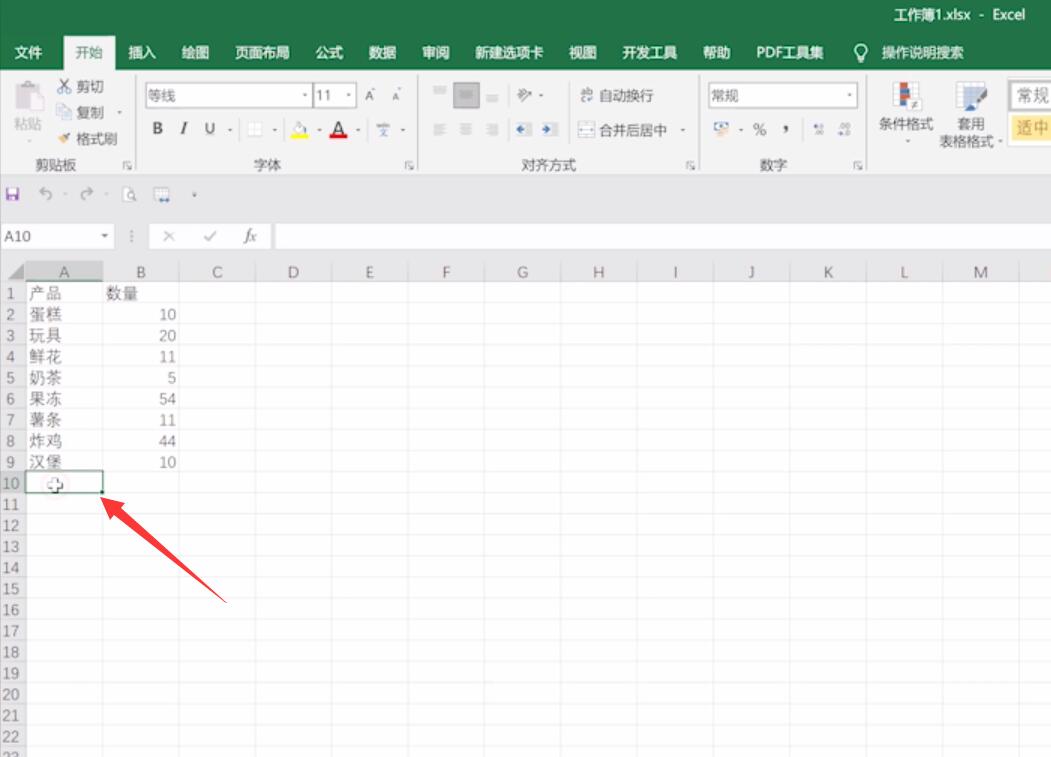This screenshot has width=1051, height=757.
Task: Open the Name Box dropdown arrow
Action: pyautogui.click(x=105, y=236)
